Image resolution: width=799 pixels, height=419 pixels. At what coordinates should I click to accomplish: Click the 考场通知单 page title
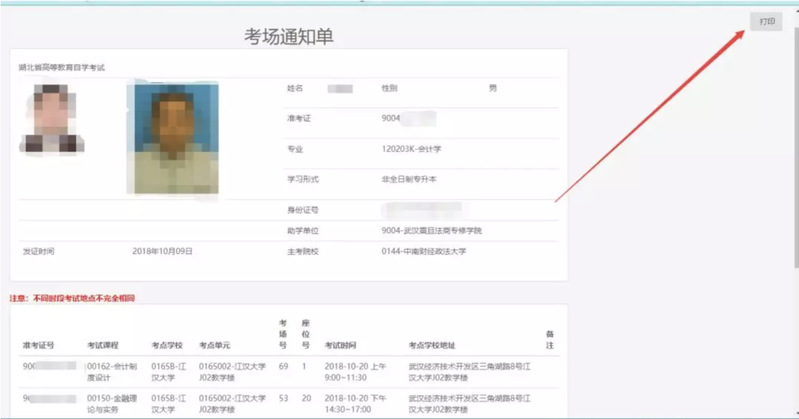pos(288,37)
